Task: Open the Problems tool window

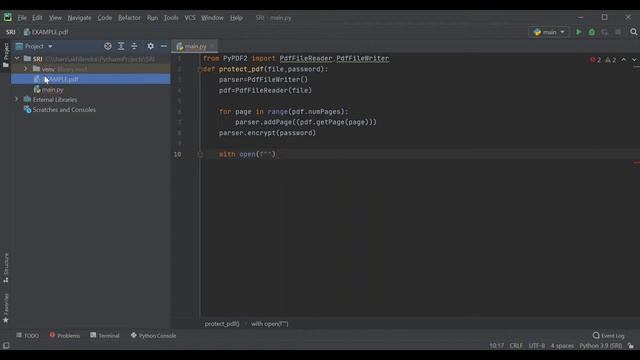Action: (64, 336)
